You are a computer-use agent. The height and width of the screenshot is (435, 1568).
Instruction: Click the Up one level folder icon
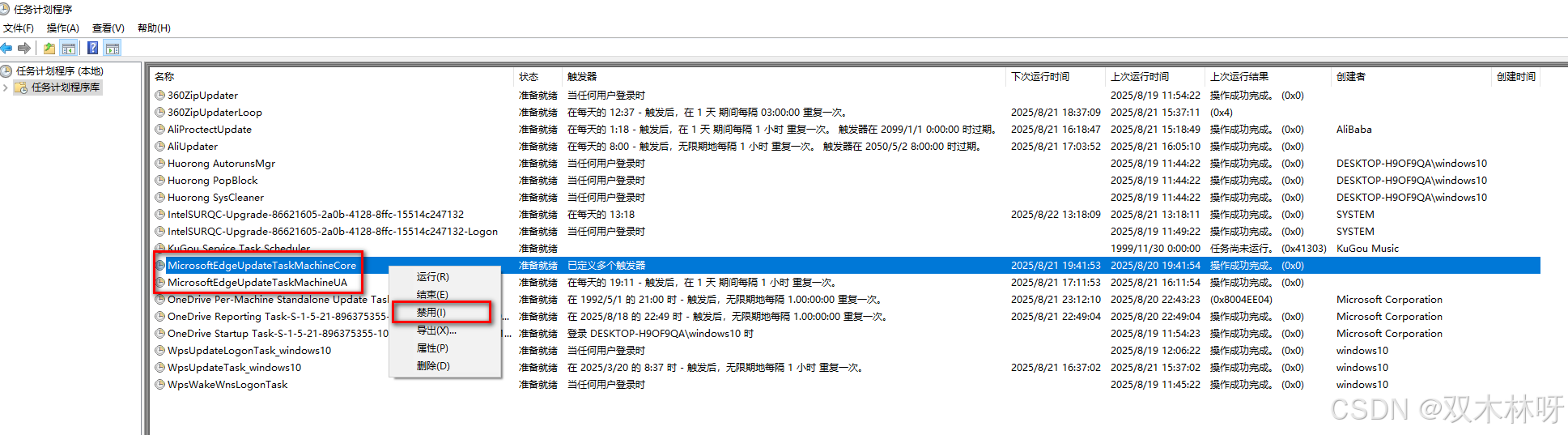click(49, 49)
